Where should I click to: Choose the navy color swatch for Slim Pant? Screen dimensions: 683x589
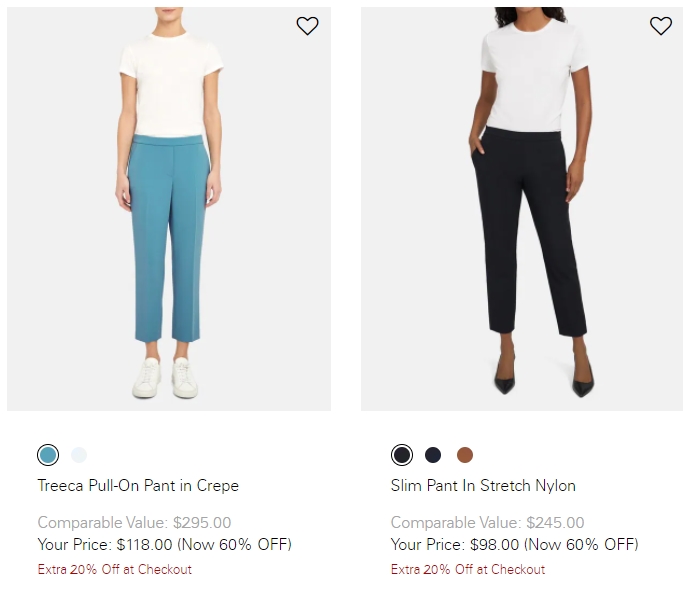pos(433,455)
